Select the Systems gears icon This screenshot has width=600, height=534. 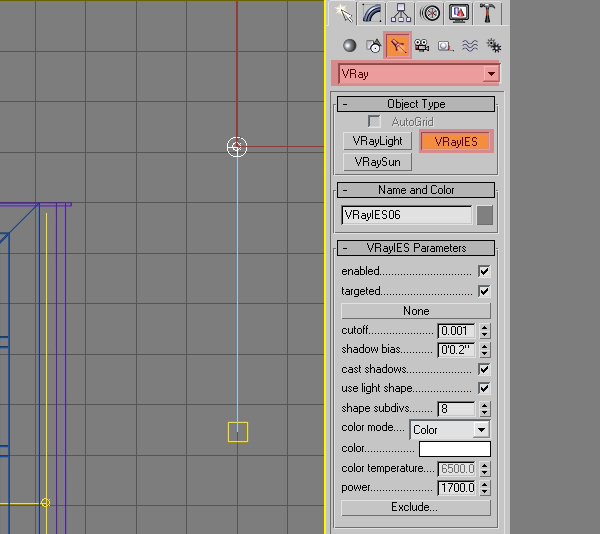[494, 46]
